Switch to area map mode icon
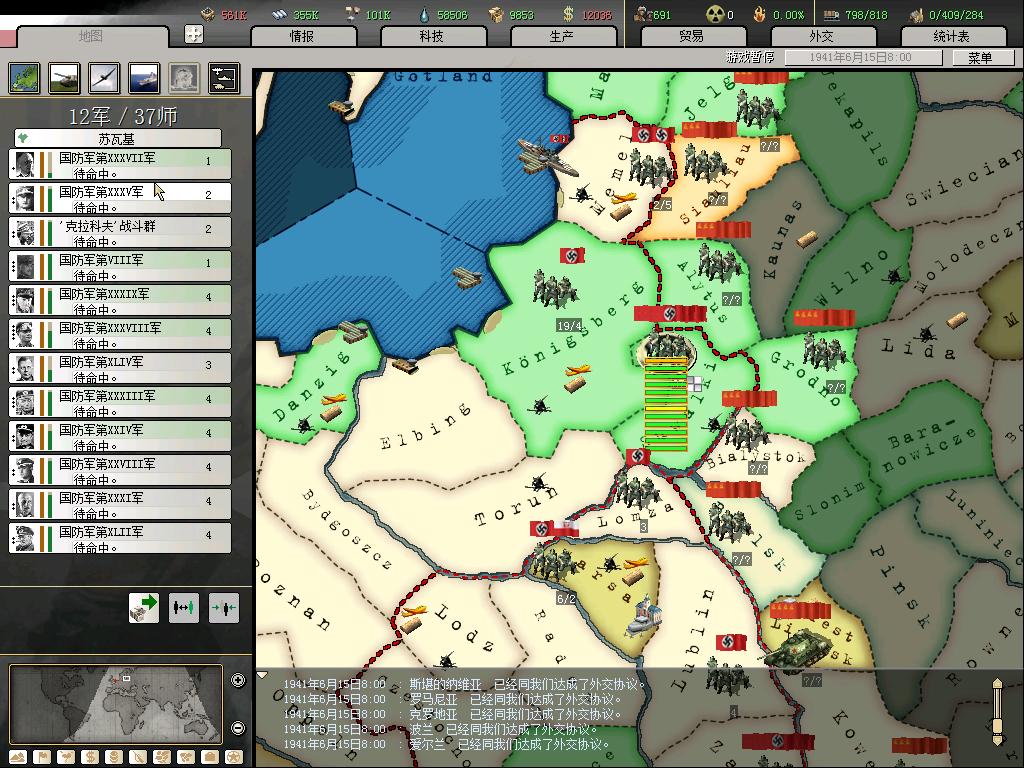This screenshot has height=768, width=1024. coord(186,758)
